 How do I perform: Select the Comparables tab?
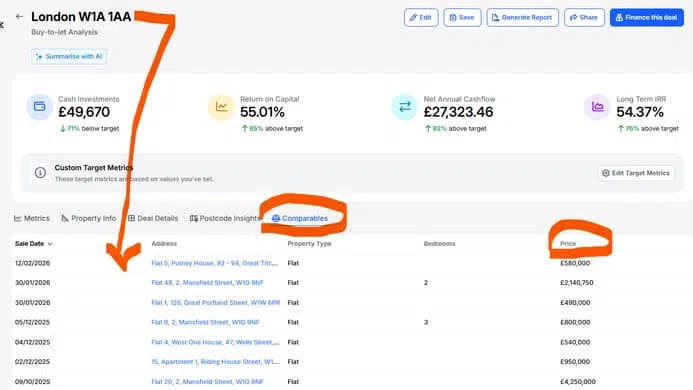click(x=300, y=218)
